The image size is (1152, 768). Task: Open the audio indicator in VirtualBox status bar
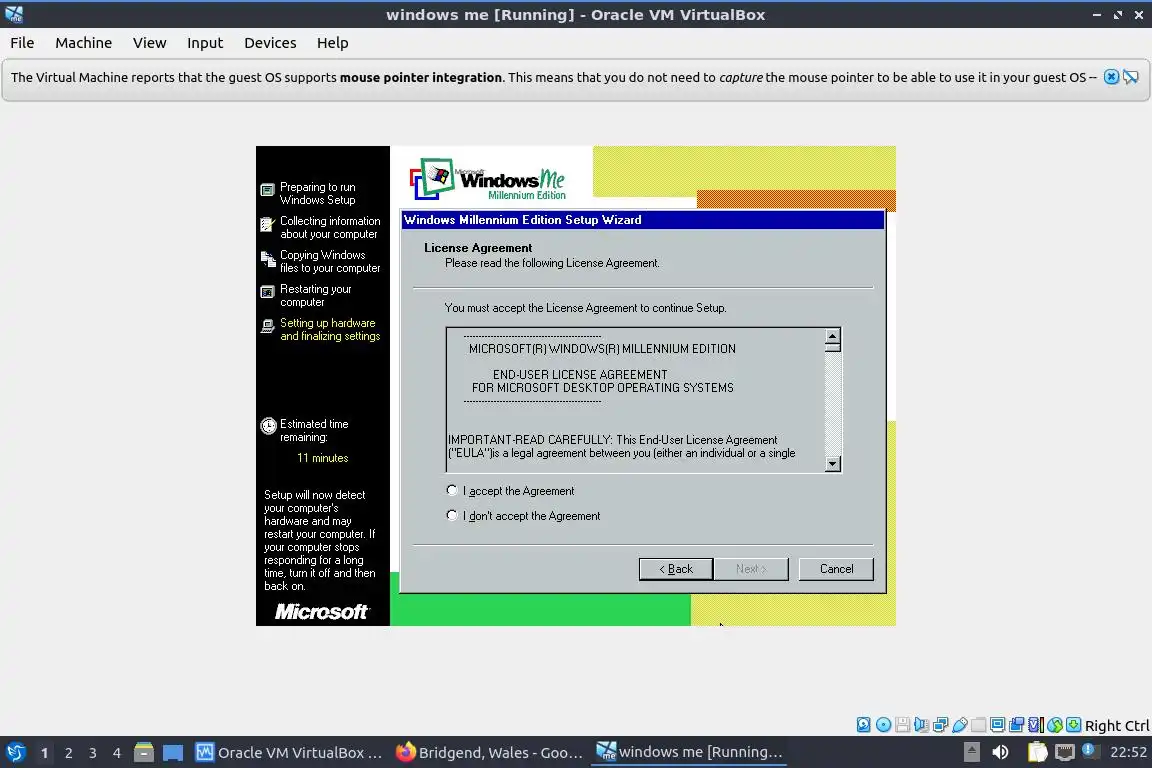921,725
